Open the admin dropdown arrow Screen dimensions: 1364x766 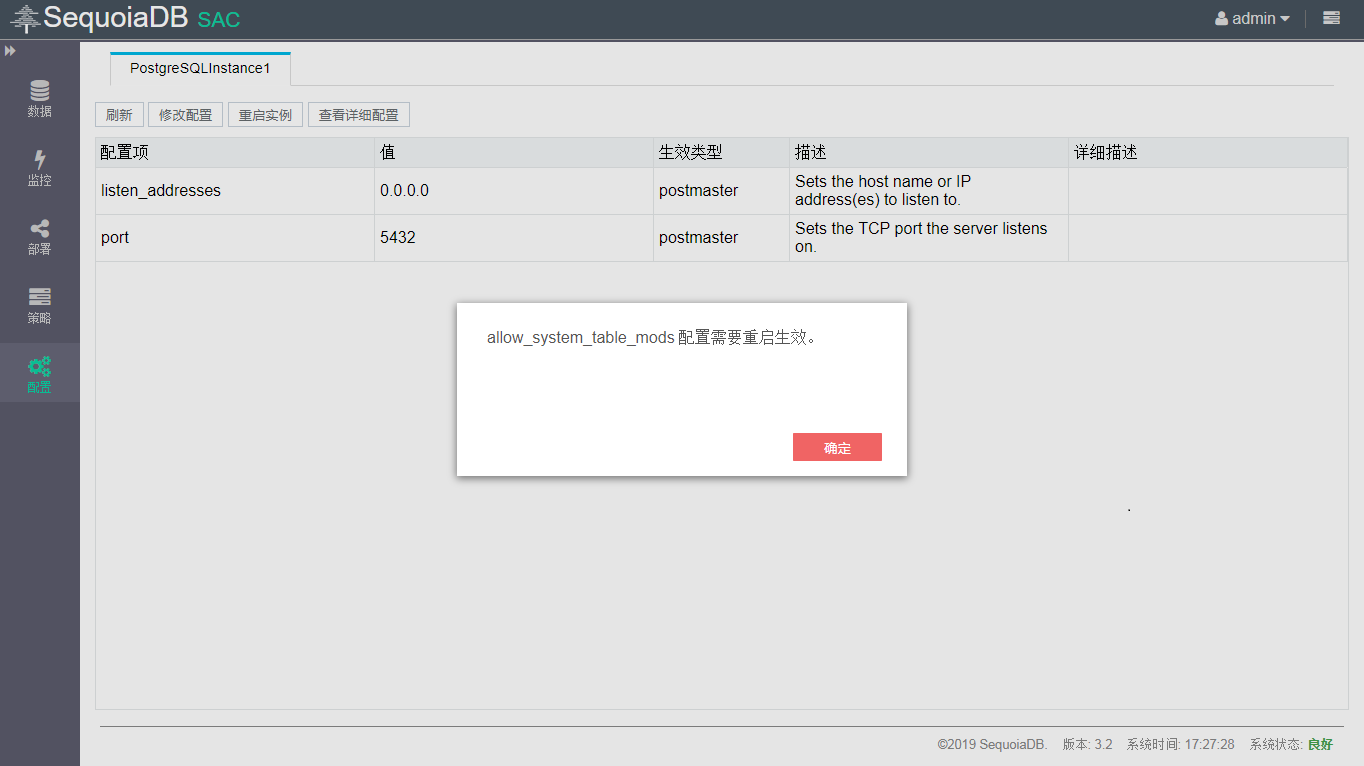pos(1285,19)
